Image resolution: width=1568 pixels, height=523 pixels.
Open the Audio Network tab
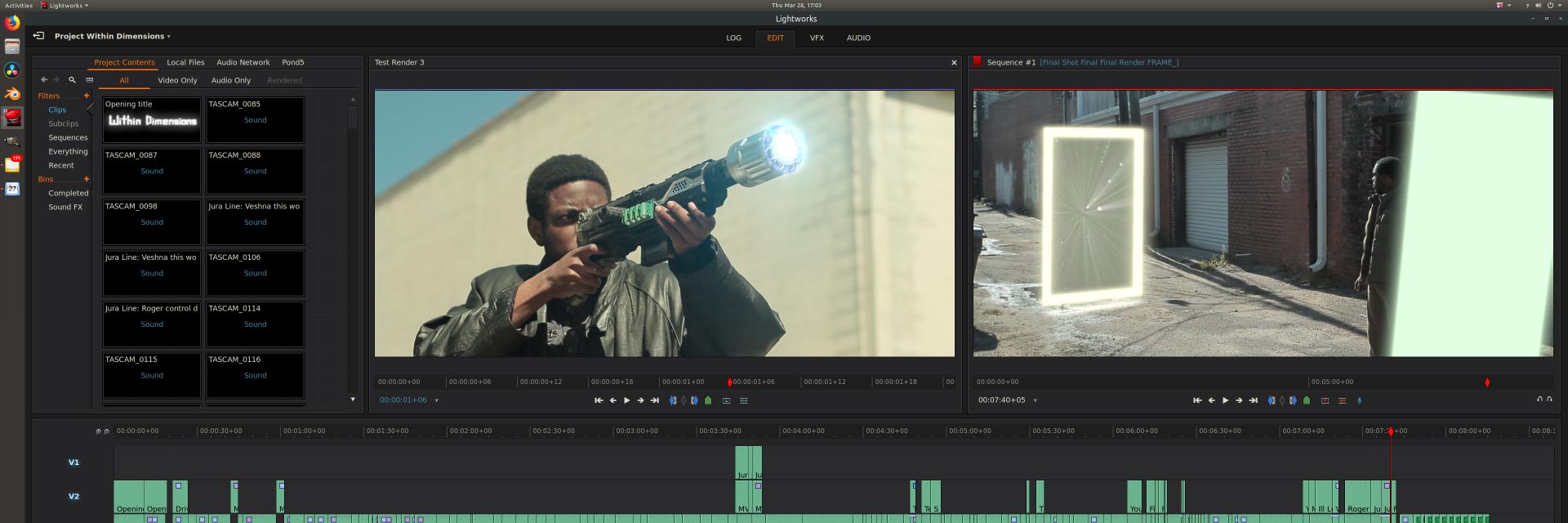[x=243, y=62]
